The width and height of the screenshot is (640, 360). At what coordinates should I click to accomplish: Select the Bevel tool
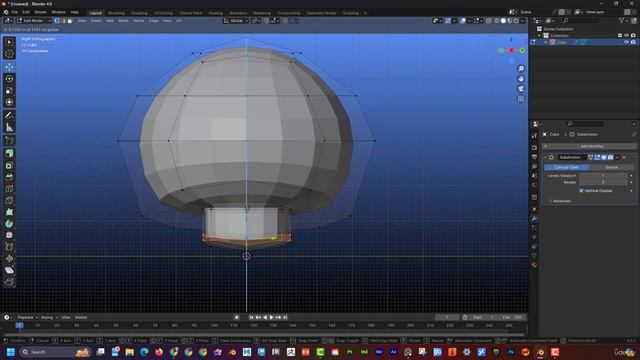[x=9, y=177]
